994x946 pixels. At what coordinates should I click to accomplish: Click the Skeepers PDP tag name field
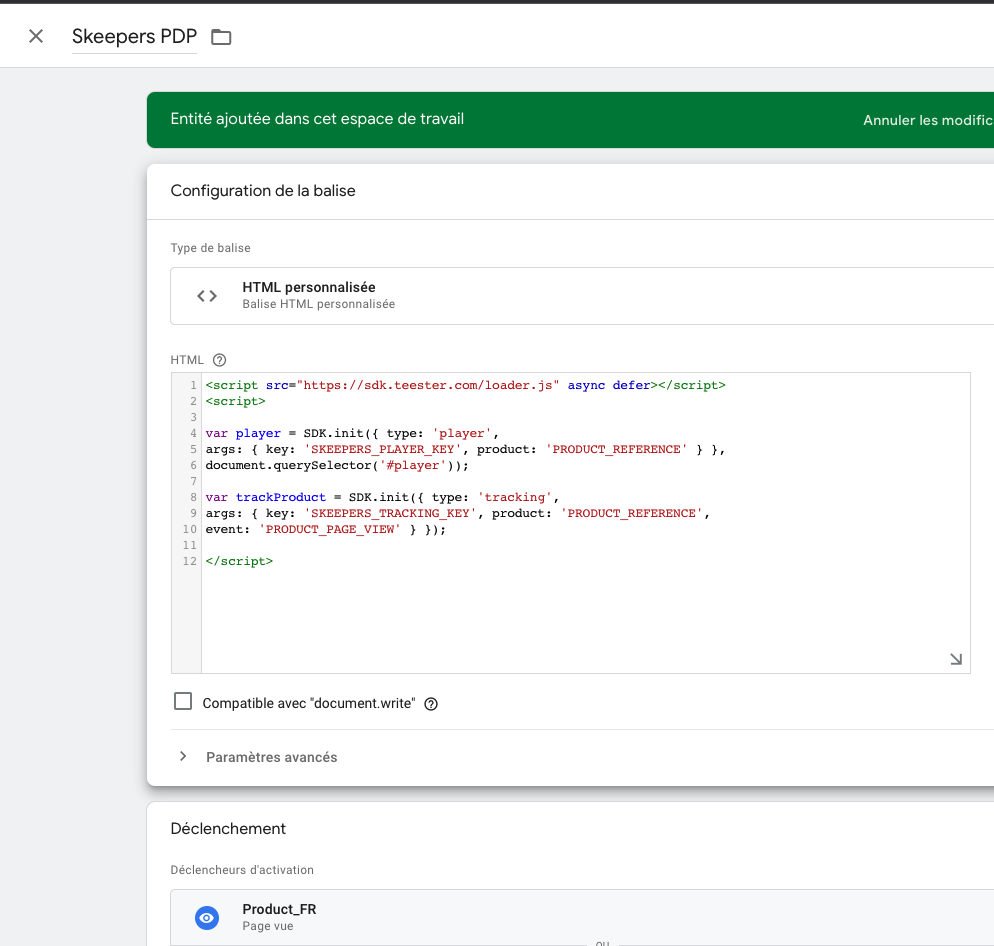click(x=134, y=37)
